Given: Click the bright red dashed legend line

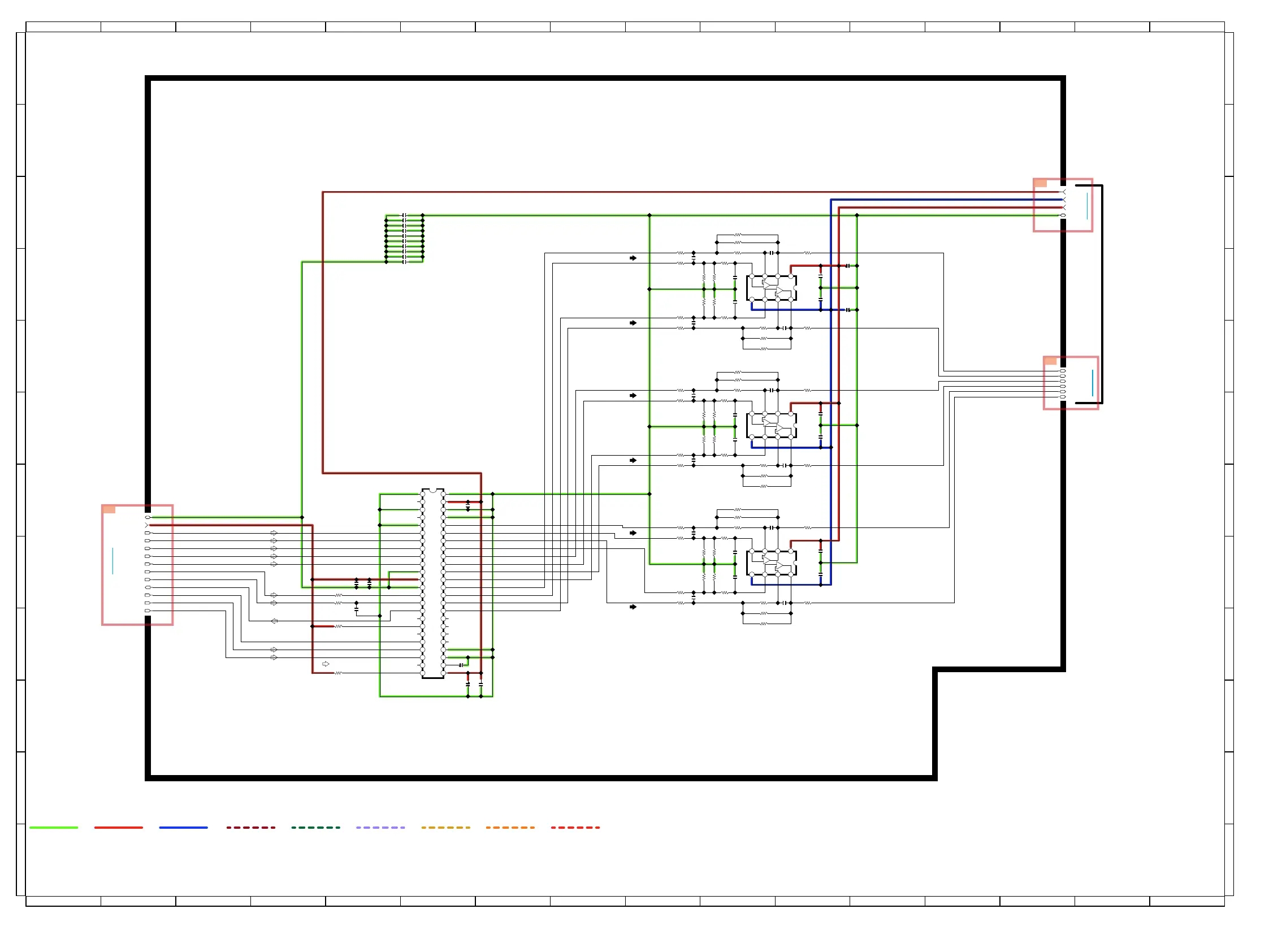Looking at the screenshot, I should [575, 828].
